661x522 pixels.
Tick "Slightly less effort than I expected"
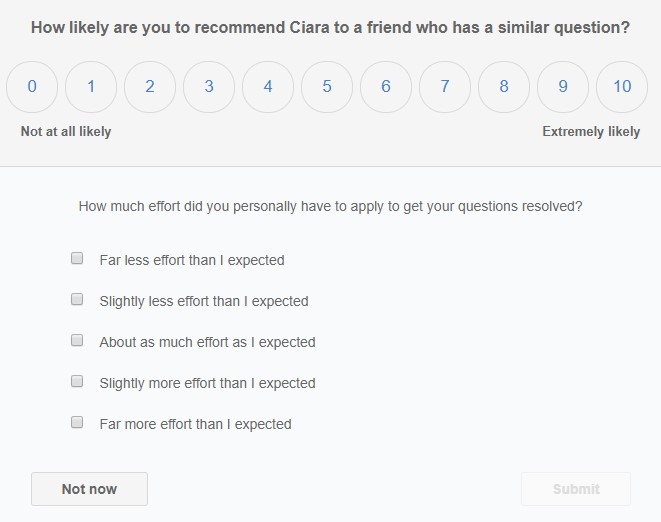pos(77,300)
